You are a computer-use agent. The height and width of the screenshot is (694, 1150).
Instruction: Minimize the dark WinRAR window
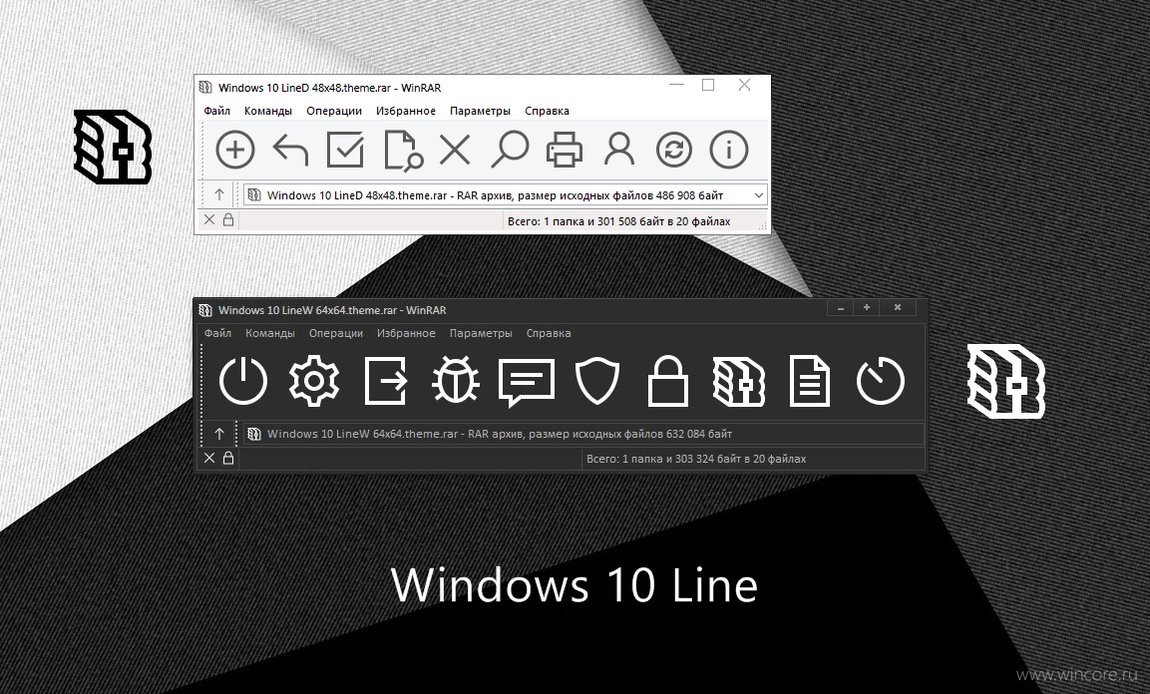point(840,308)
